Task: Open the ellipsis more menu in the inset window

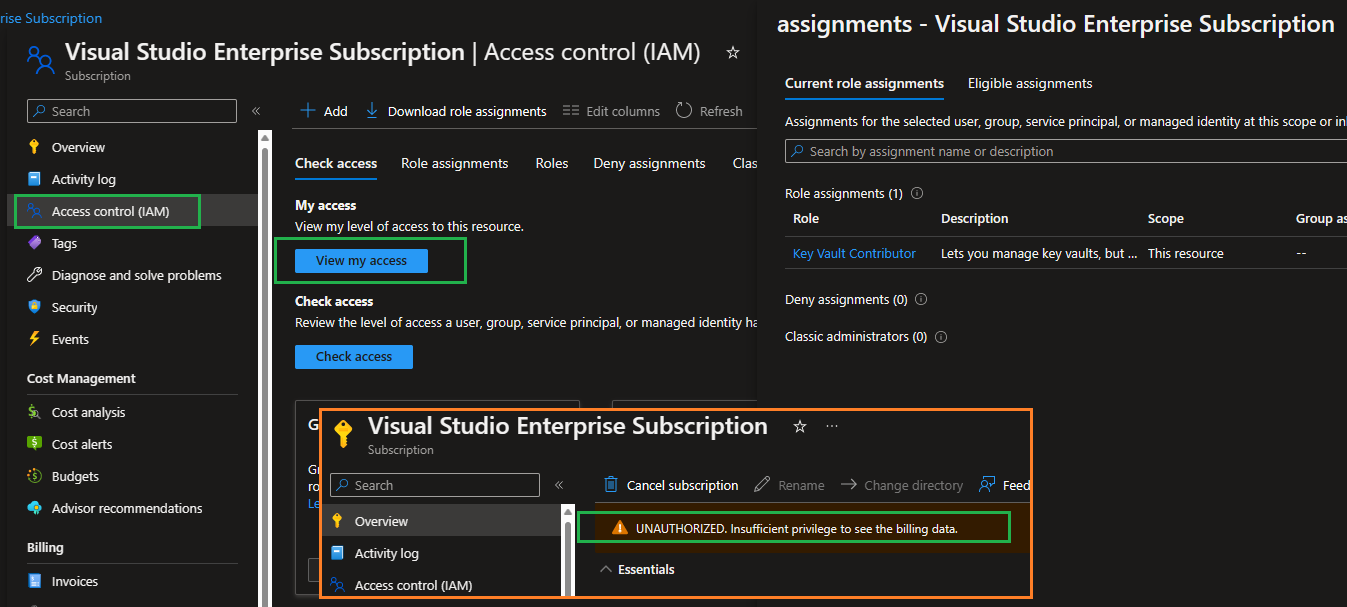Action: (832, 426)
